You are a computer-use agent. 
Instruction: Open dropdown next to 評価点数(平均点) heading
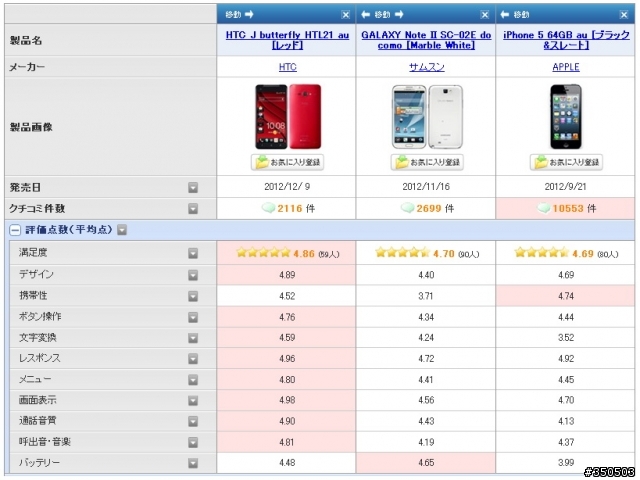tap(122, 230)
